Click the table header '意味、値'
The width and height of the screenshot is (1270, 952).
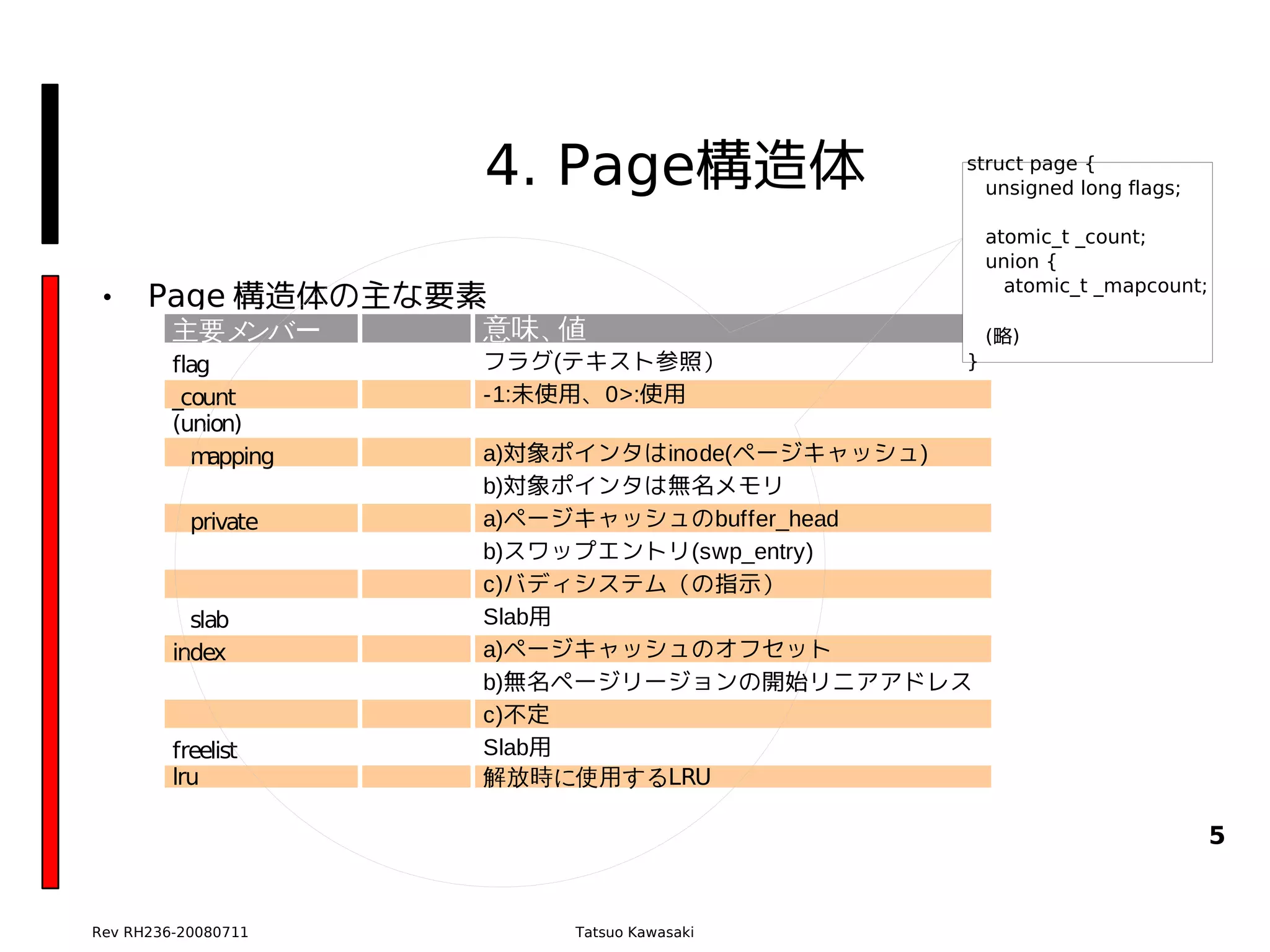point(534,328)
